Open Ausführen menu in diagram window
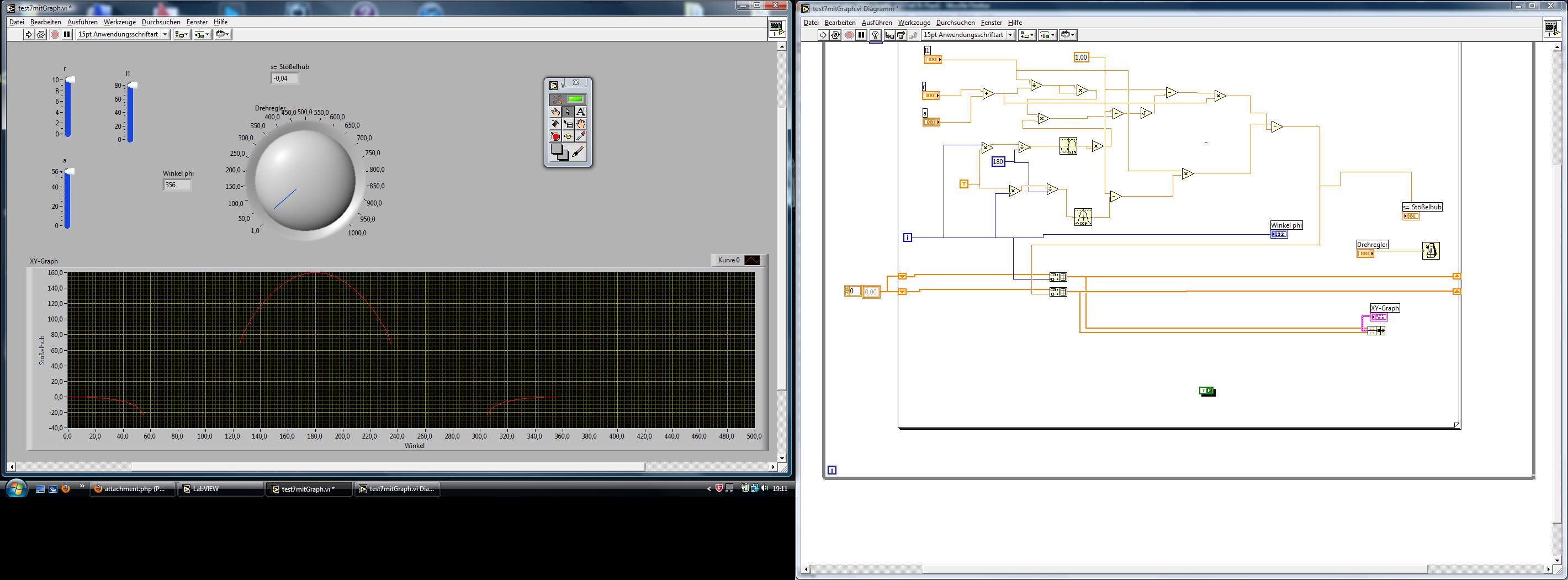Image resolution: width=1568 pixels, height=580 pixels. click(877, 23)
